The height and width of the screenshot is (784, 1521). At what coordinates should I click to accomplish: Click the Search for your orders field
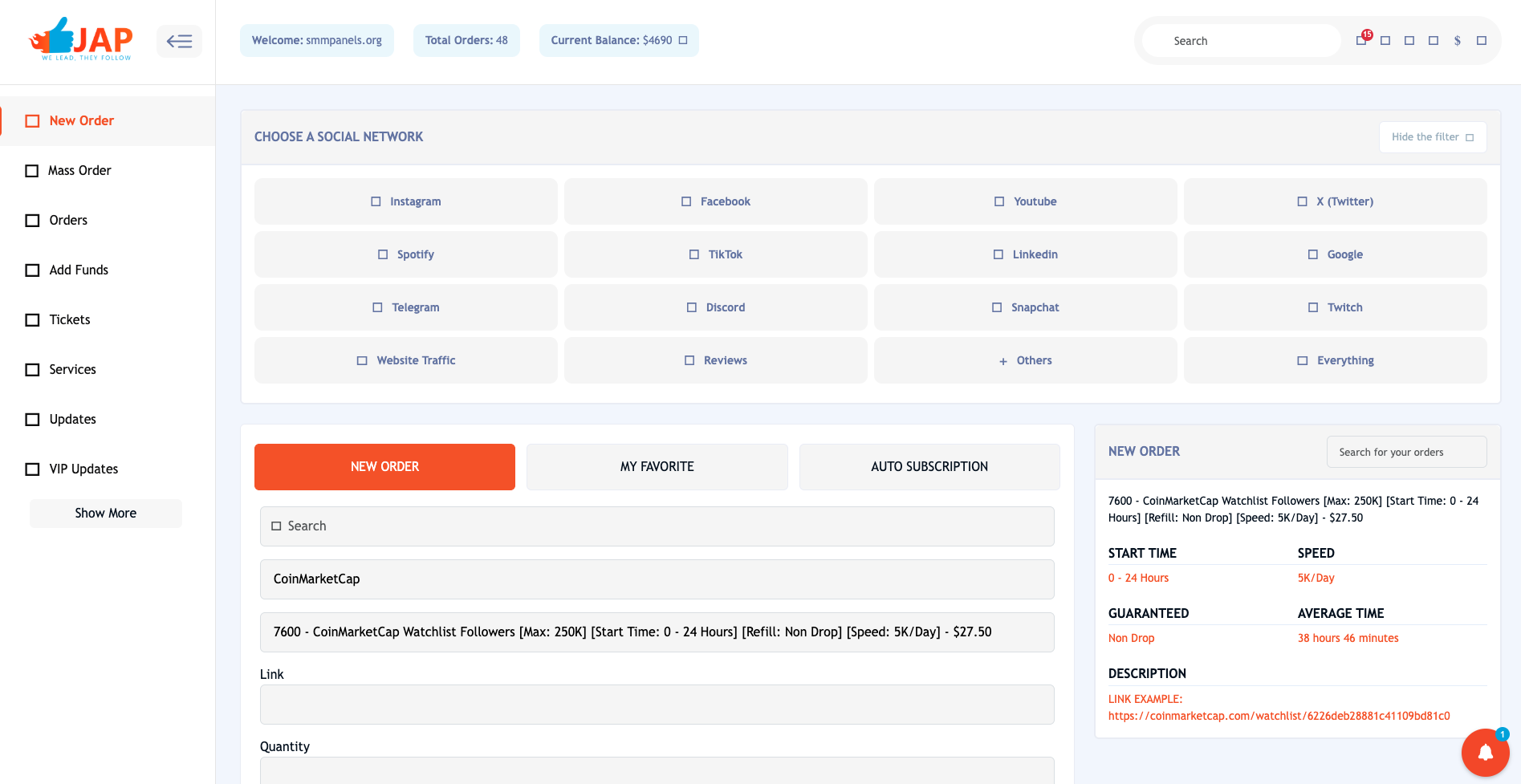1406,452
